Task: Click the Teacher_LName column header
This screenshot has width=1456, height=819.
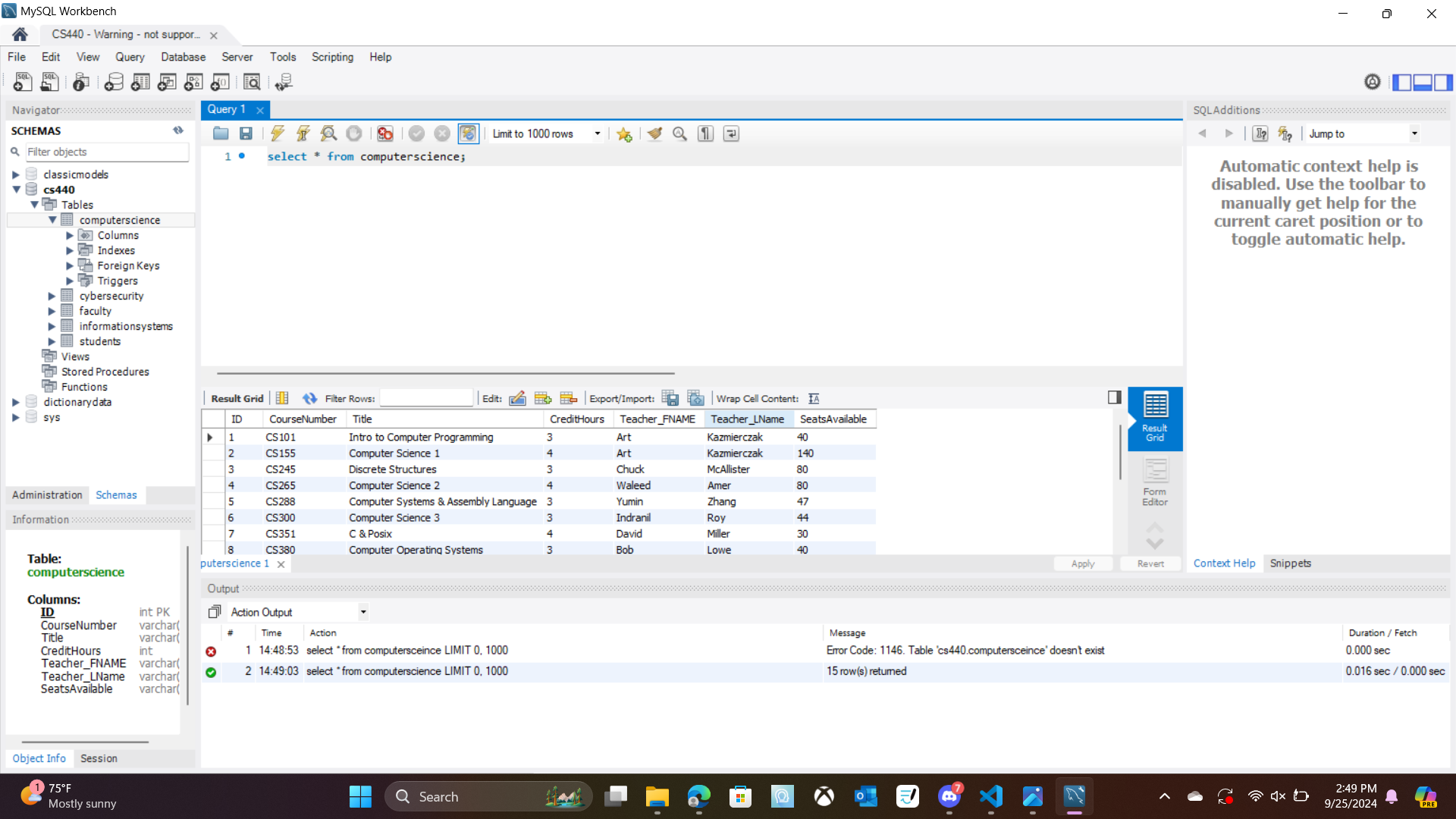Action: pos(748,419)
